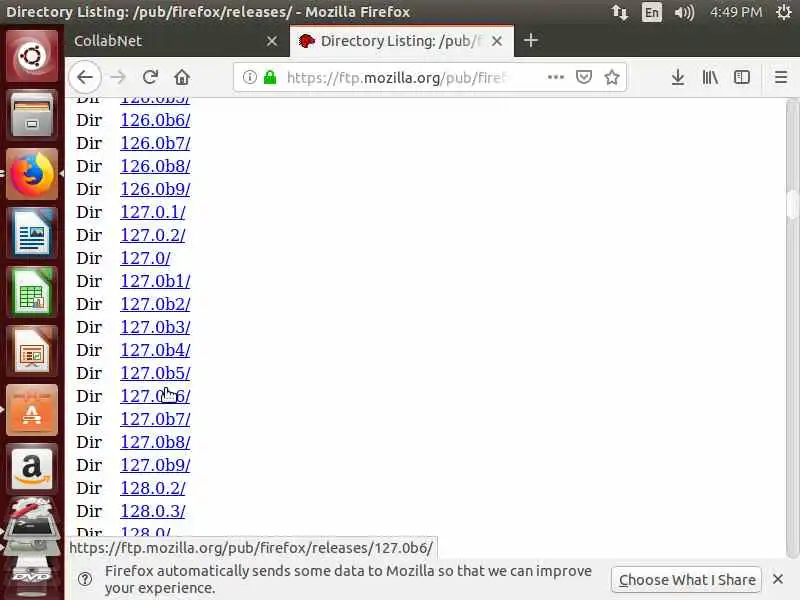Open the En keyboard language indicator

click(x=652, y=12)
